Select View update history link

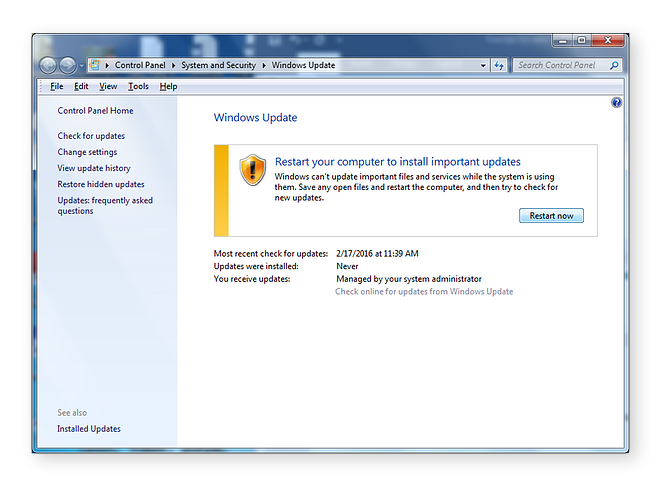[x=94, y=168]
